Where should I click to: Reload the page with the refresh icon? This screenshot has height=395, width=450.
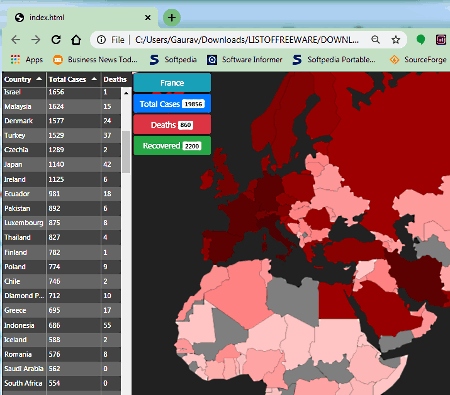56,40
